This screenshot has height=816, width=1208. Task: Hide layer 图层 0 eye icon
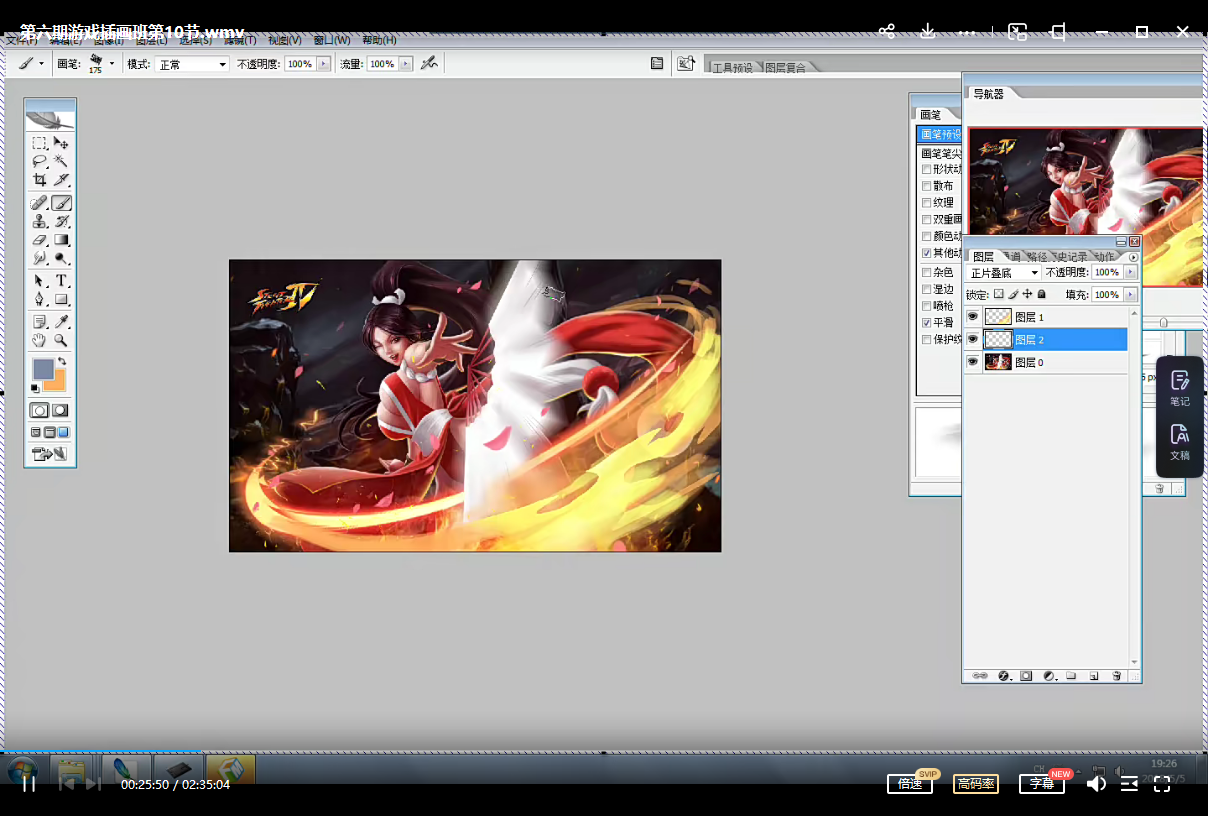point(972,362)
